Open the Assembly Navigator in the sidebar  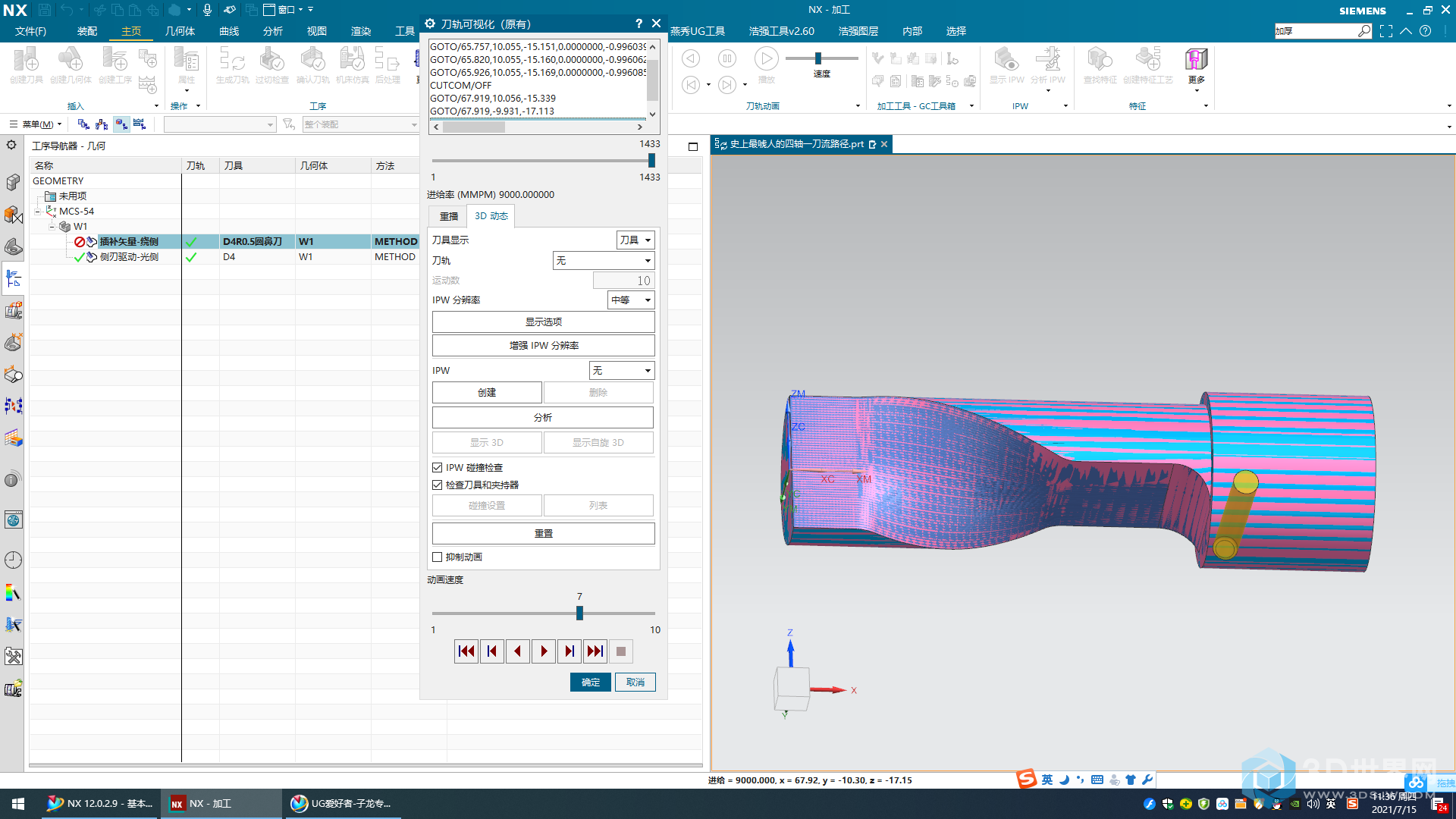tap(13, 183)
